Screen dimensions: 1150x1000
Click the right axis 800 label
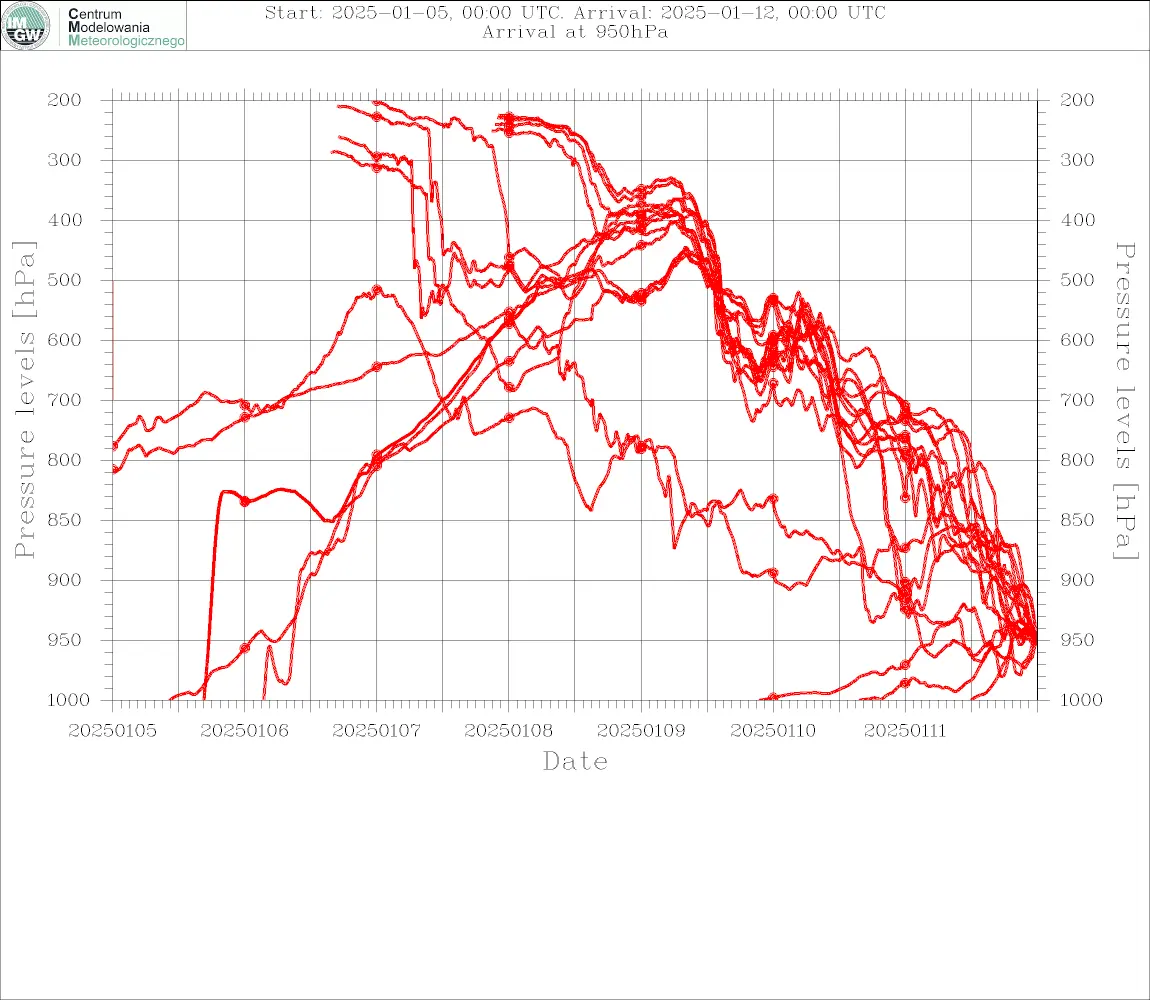pyautogui.click(x=1077, y=461)
